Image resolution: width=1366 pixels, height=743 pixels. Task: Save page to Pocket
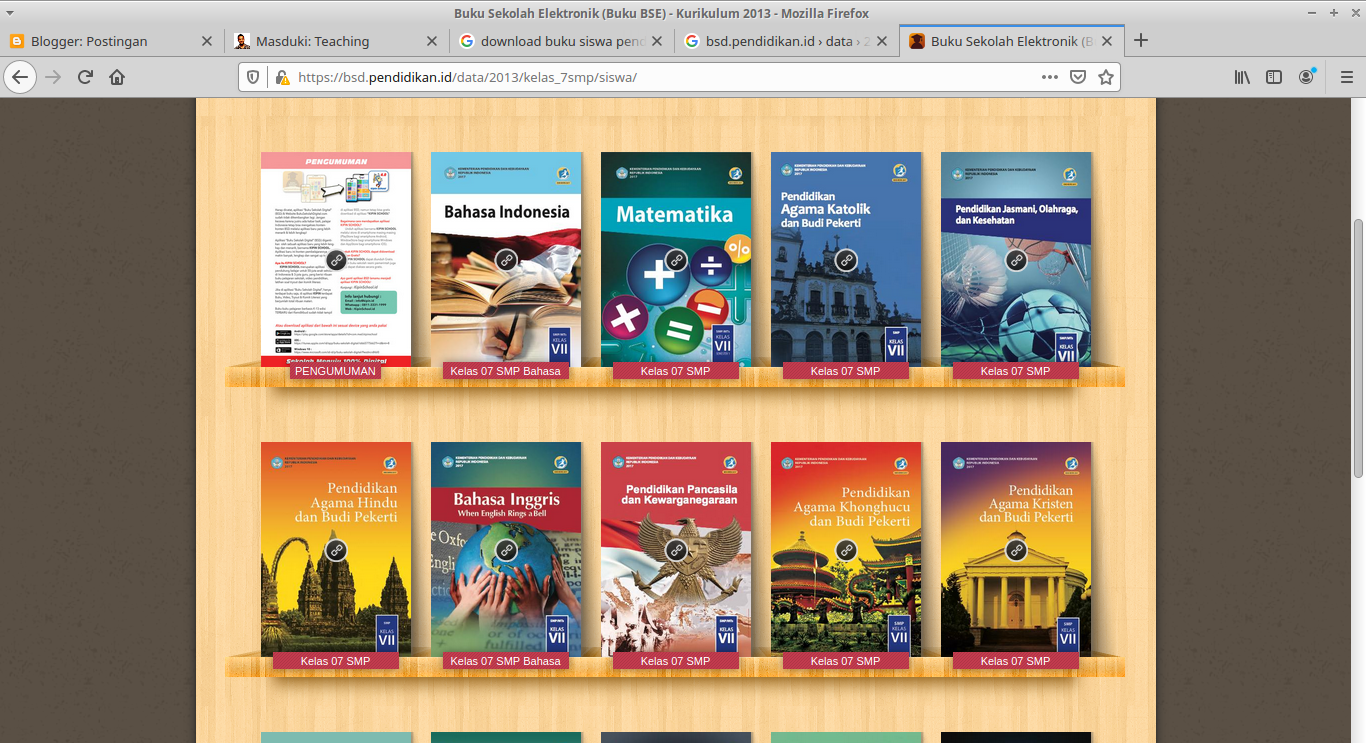tap(1078, 77)
